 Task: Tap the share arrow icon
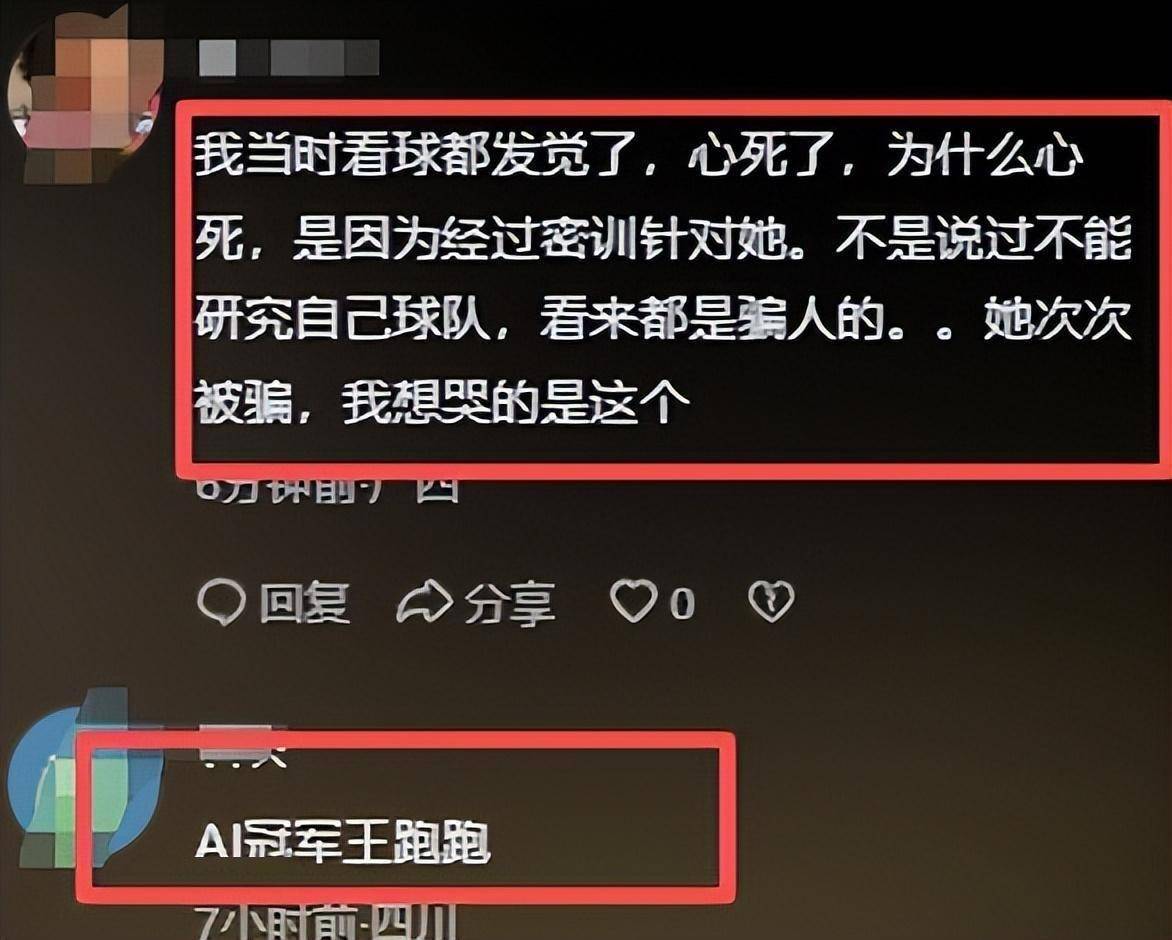coord(424,602)
